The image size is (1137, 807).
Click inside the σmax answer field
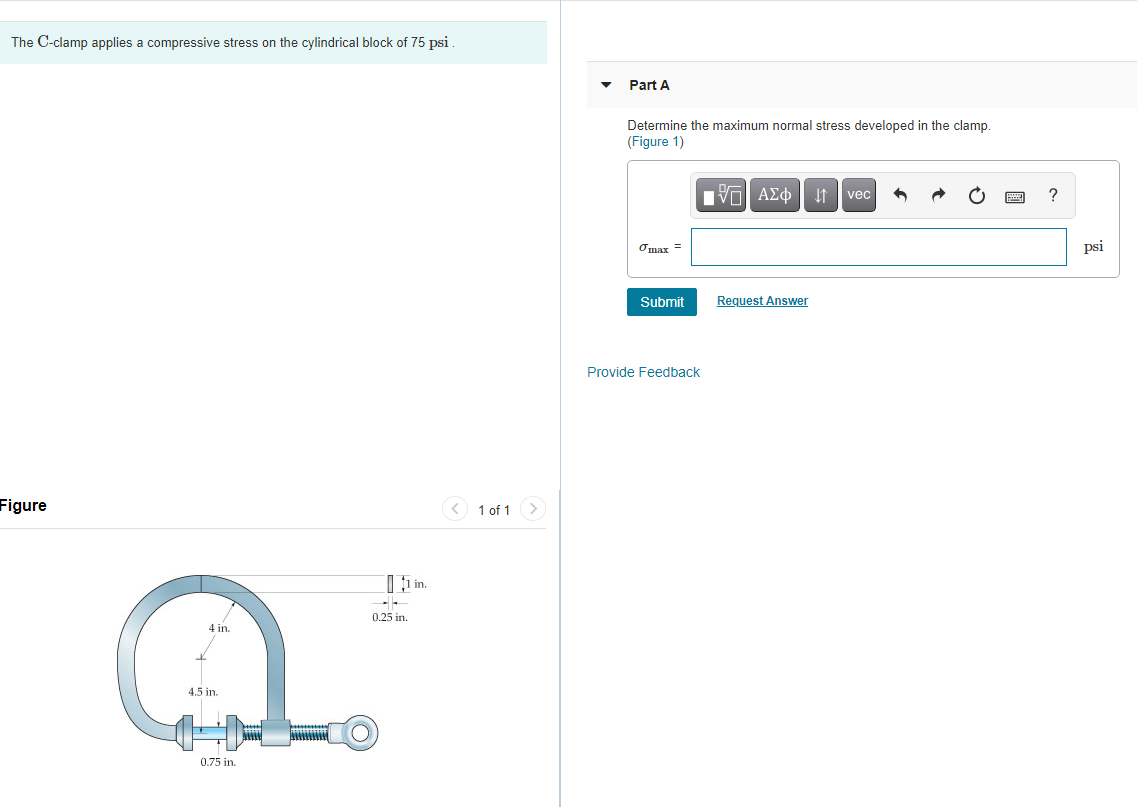(878, 246)
